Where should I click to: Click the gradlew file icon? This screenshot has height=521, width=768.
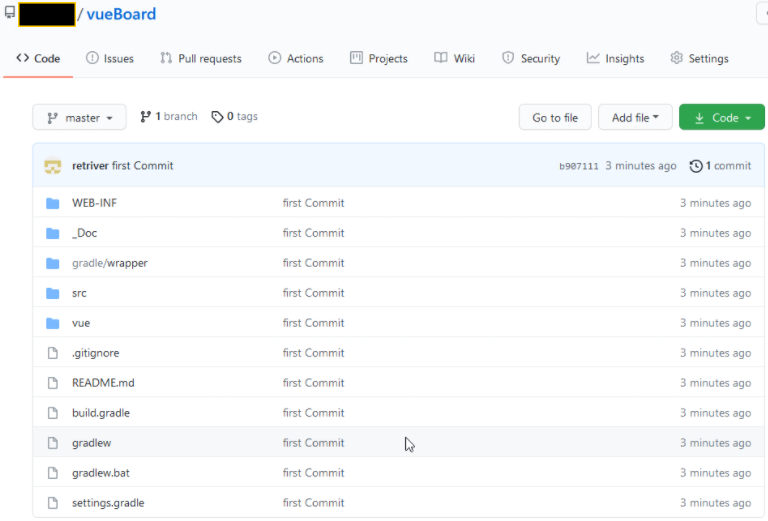(x=52, y=443)
